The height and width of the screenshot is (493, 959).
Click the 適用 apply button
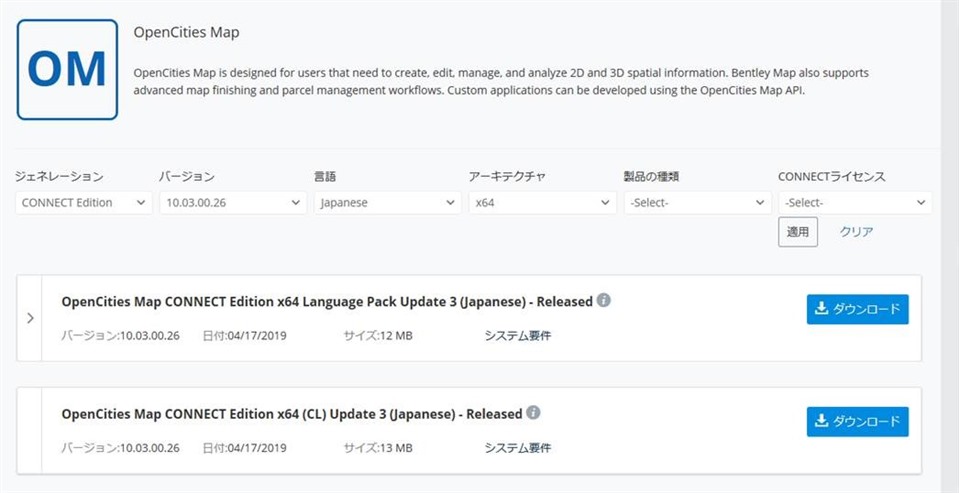tap(798, 232)
